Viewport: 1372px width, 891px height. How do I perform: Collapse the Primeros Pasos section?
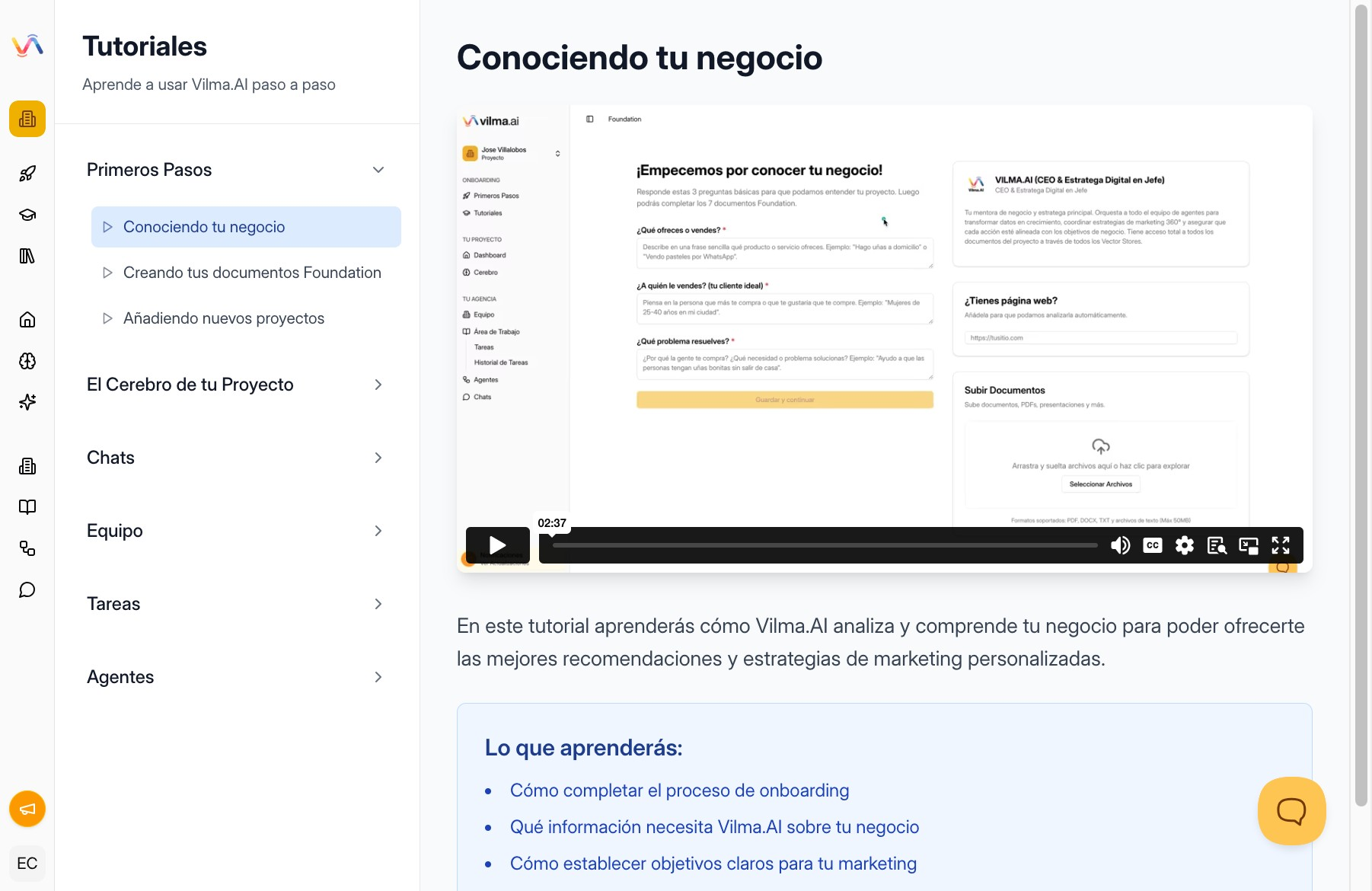(x=236, y=170)
